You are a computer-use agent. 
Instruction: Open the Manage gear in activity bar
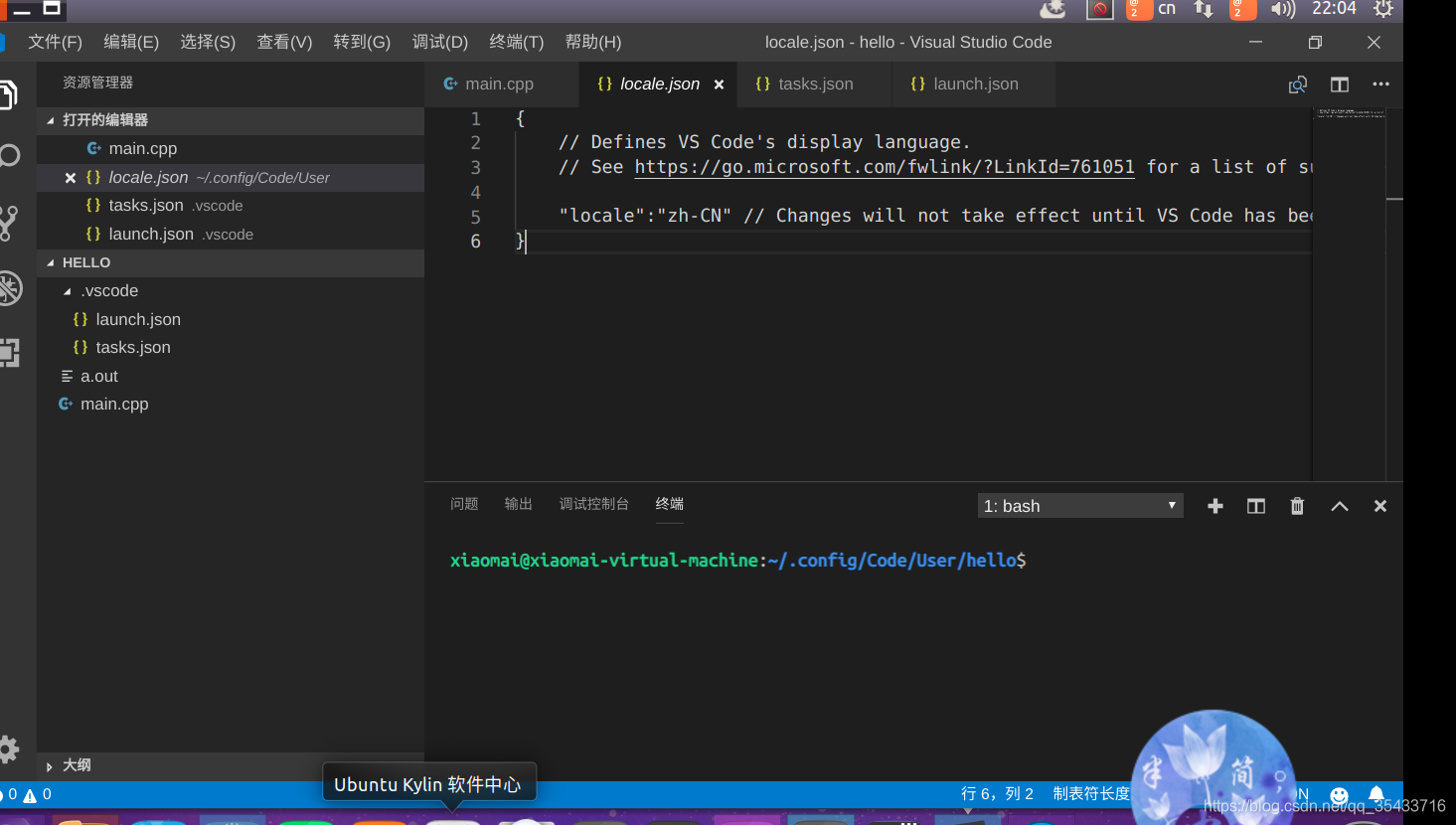[x=9, y=748]
